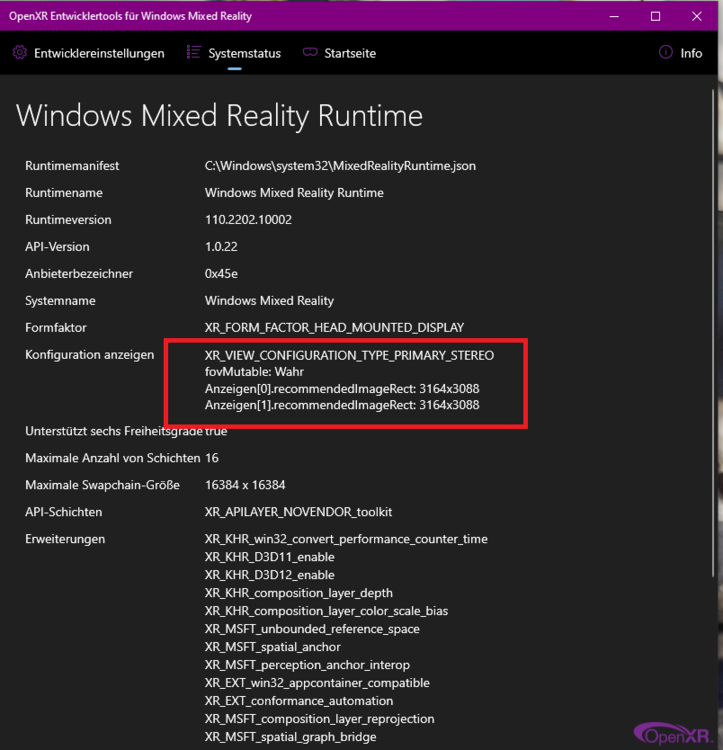This screenshot has width=723, height=750.
Task: Select the MixedRealityRuntime.json manifest path
Action: (x=340, y=166)
